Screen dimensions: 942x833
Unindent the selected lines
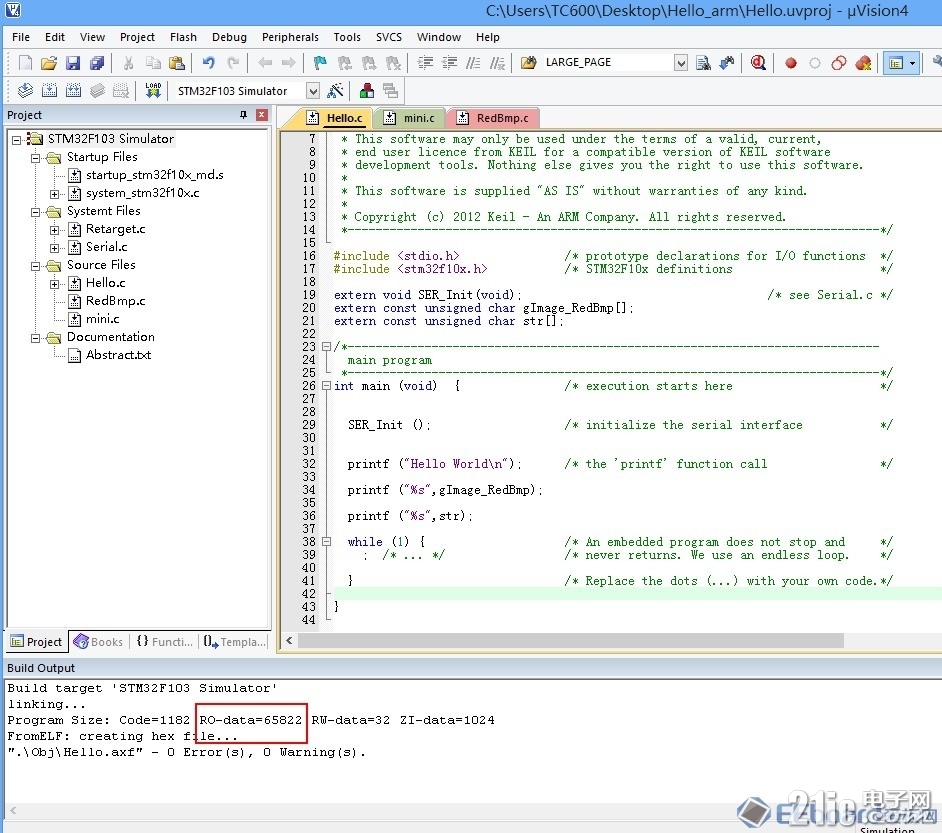[x=449, y=62]
